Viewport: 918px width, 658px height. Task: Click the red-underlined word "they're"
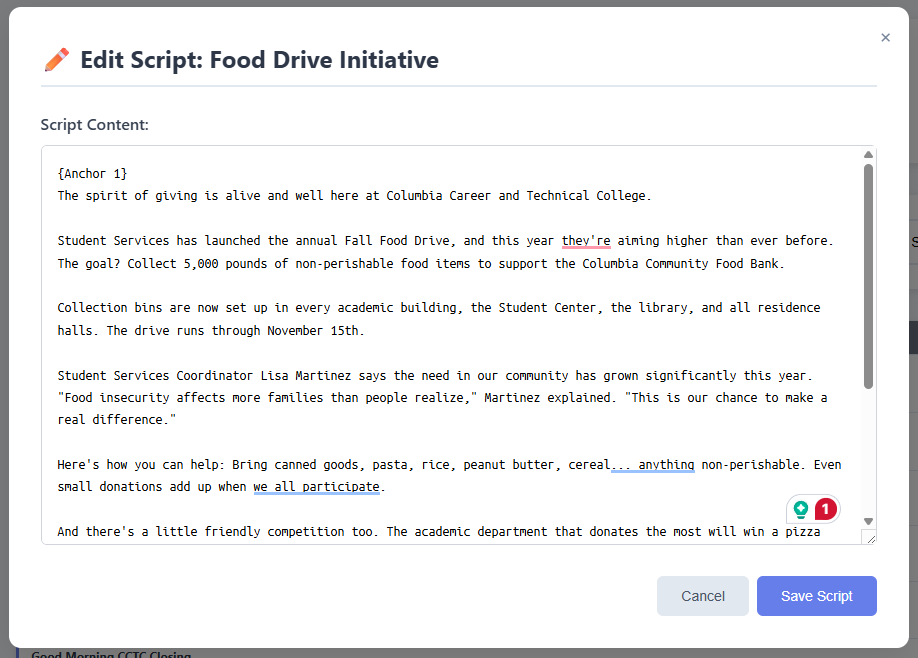pyautogui.click(x=586, y=241)
